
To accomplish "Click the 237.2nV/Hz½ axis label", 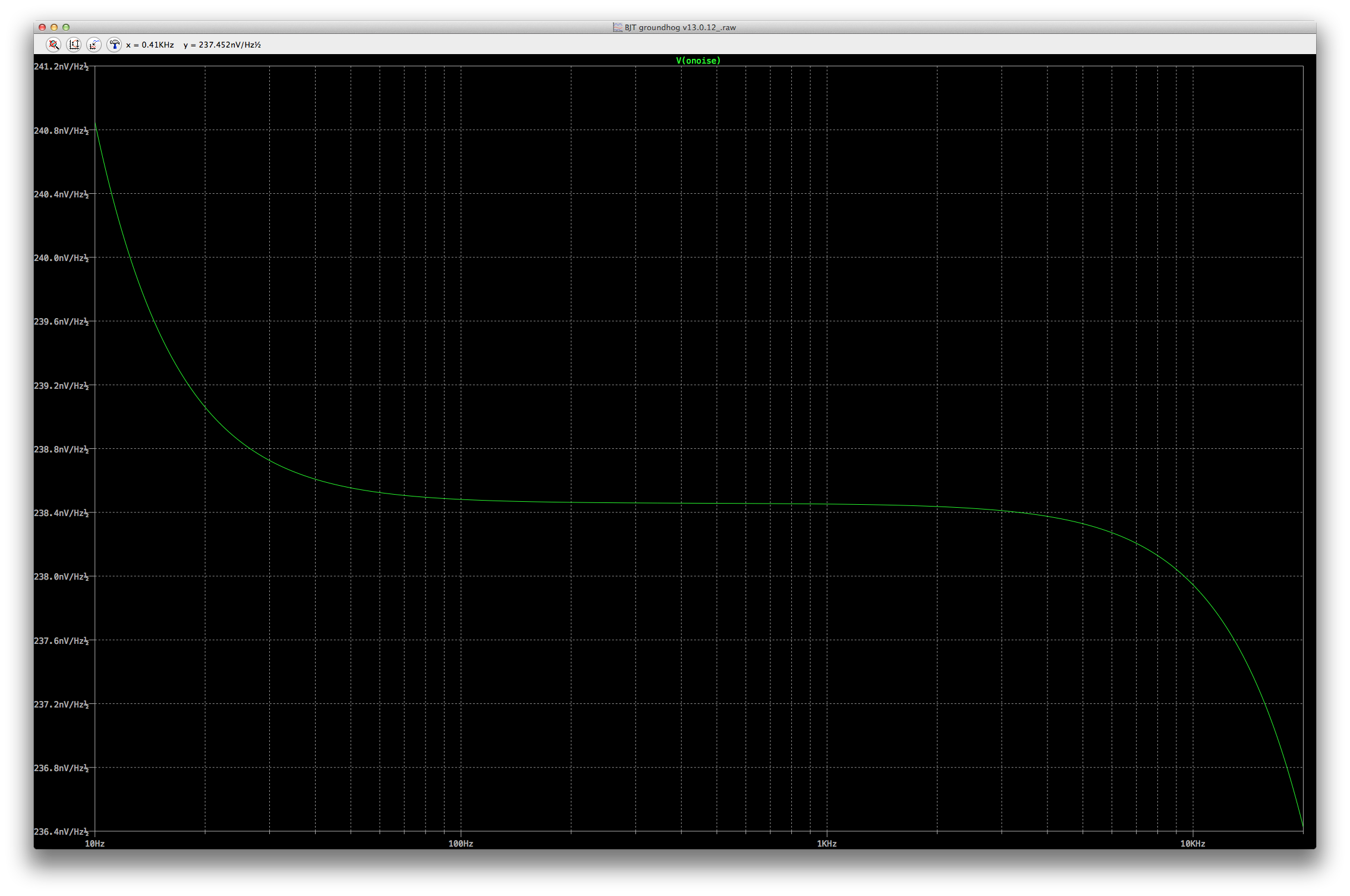I will click(61, 705).
